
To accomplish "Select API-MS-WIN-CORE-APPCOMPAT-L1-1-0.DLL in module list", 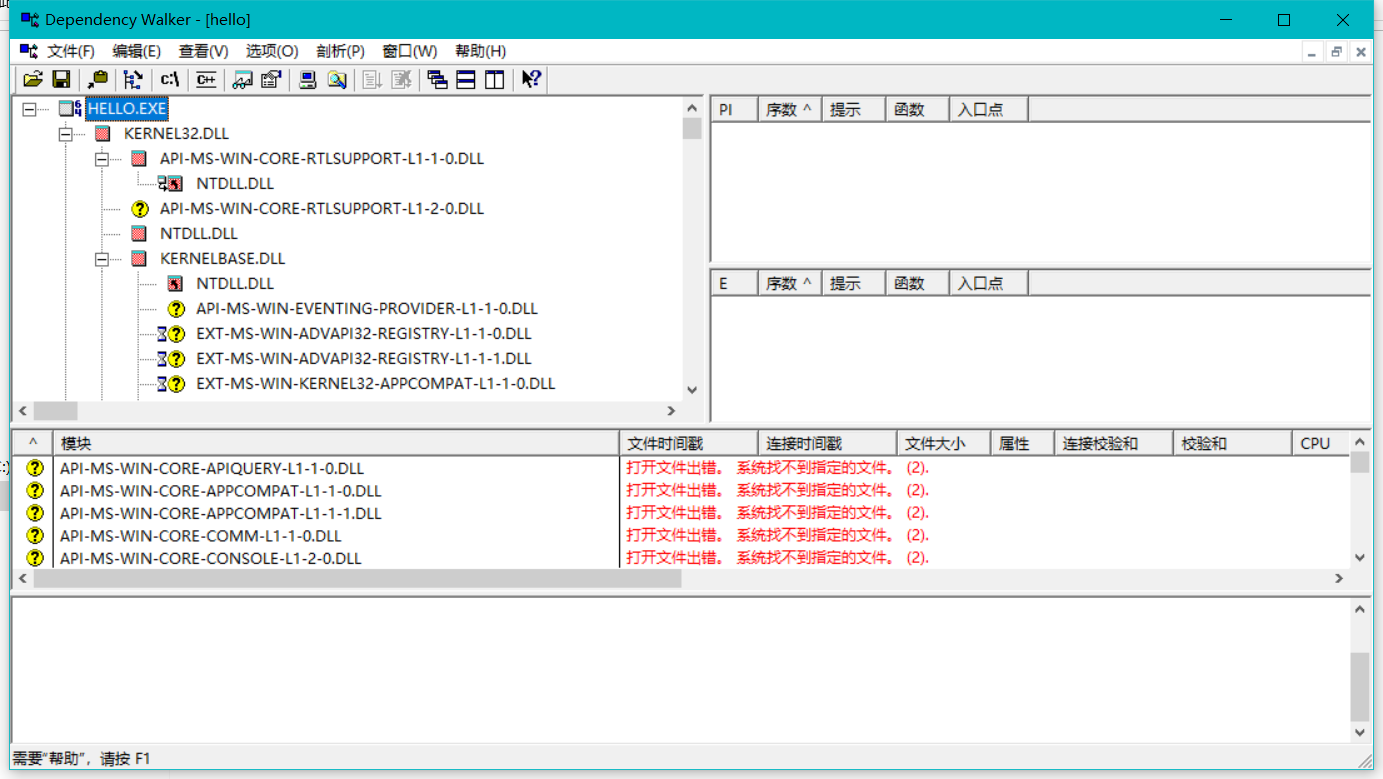I will pos(220,491).
